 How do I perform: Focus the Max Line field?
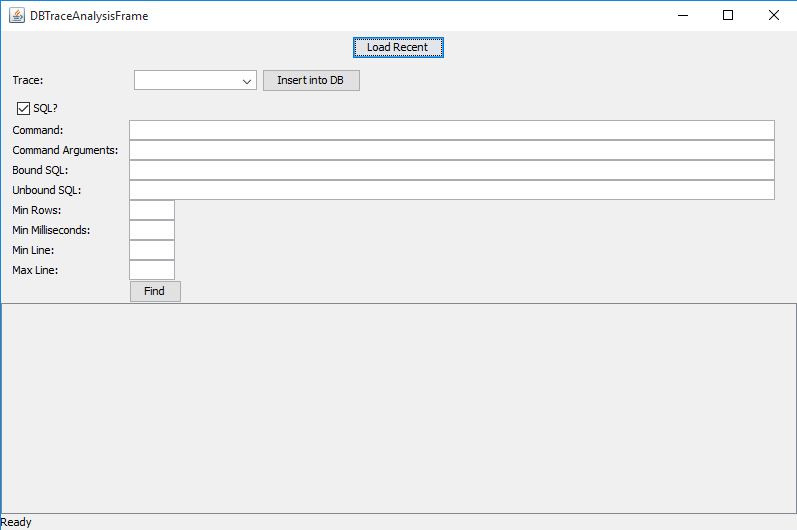(152, 270)
